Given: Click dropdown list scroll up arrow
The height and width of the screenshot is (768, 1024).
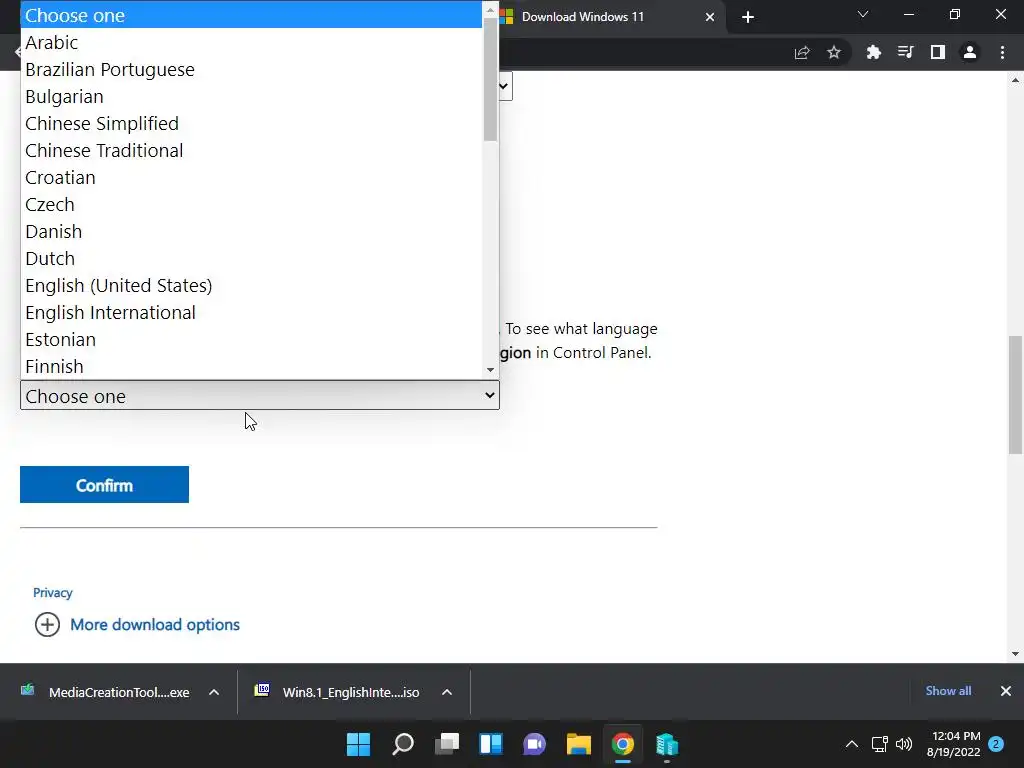Looking at the screenshot, I should 490,8.
